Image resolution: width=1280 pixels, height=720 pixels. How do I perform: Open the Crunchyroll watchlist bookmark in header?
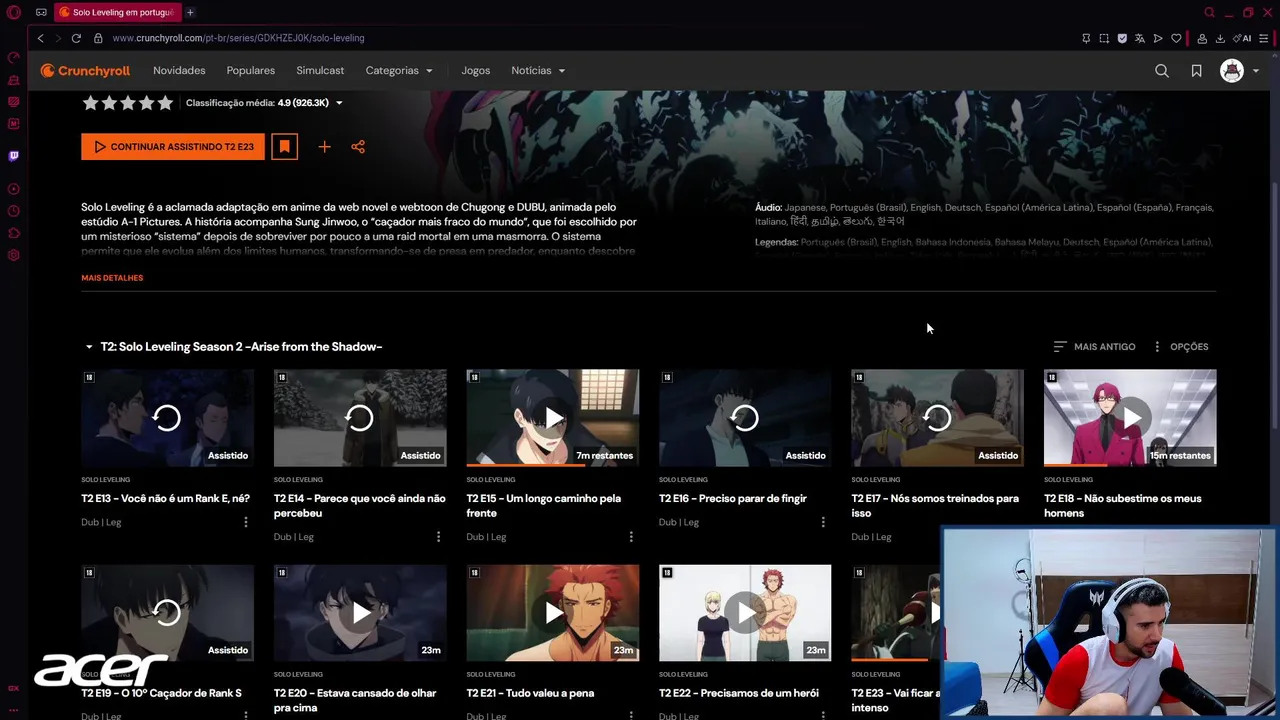point(1196,71)
